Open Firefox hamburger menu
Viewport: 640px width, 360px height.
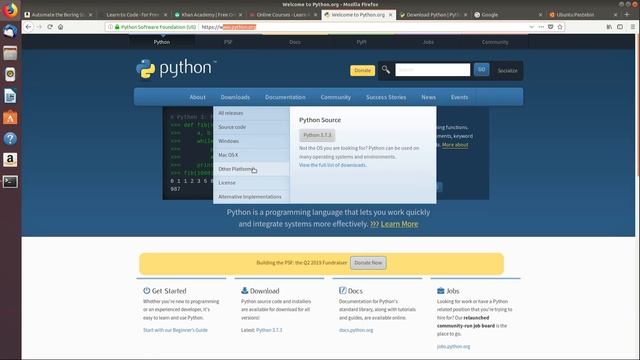click(633, 27)
